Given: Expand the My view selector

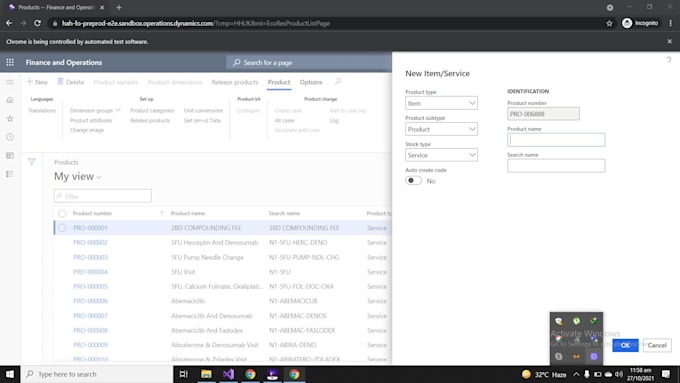Looking at the screenshot, I should 78,177.
